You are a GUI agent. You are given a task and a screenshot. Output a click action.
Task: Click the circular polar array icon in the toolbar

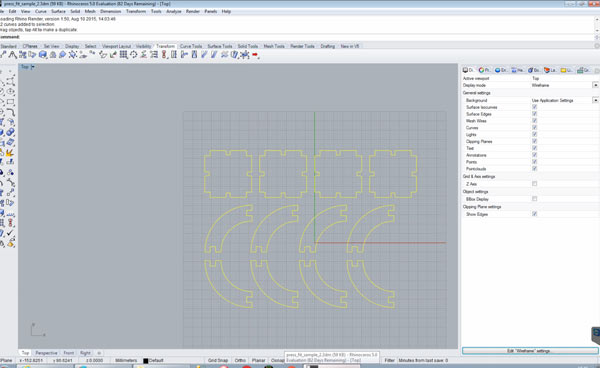(133, 55)
